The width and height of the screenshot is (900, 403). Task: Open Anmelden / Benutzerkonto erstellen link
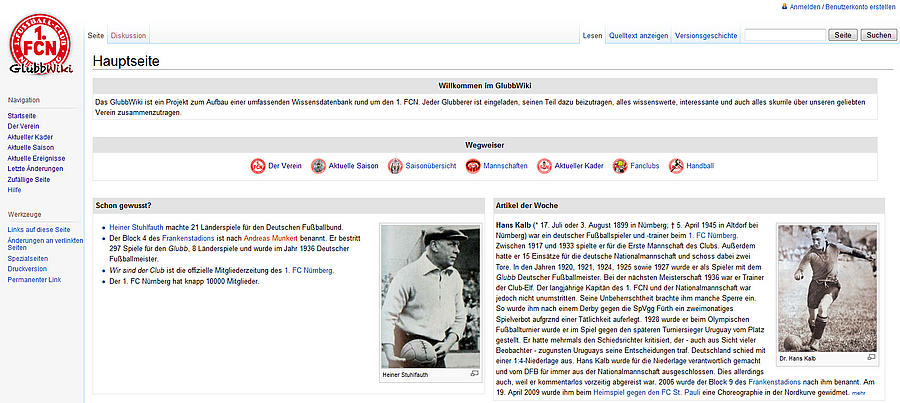coord(843,7)
